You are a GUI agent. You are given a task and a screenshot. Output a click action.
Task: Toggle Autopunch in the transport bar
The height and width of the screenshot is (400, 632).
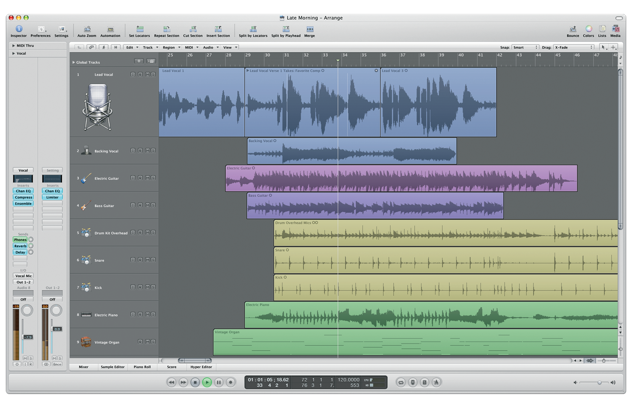413,382
